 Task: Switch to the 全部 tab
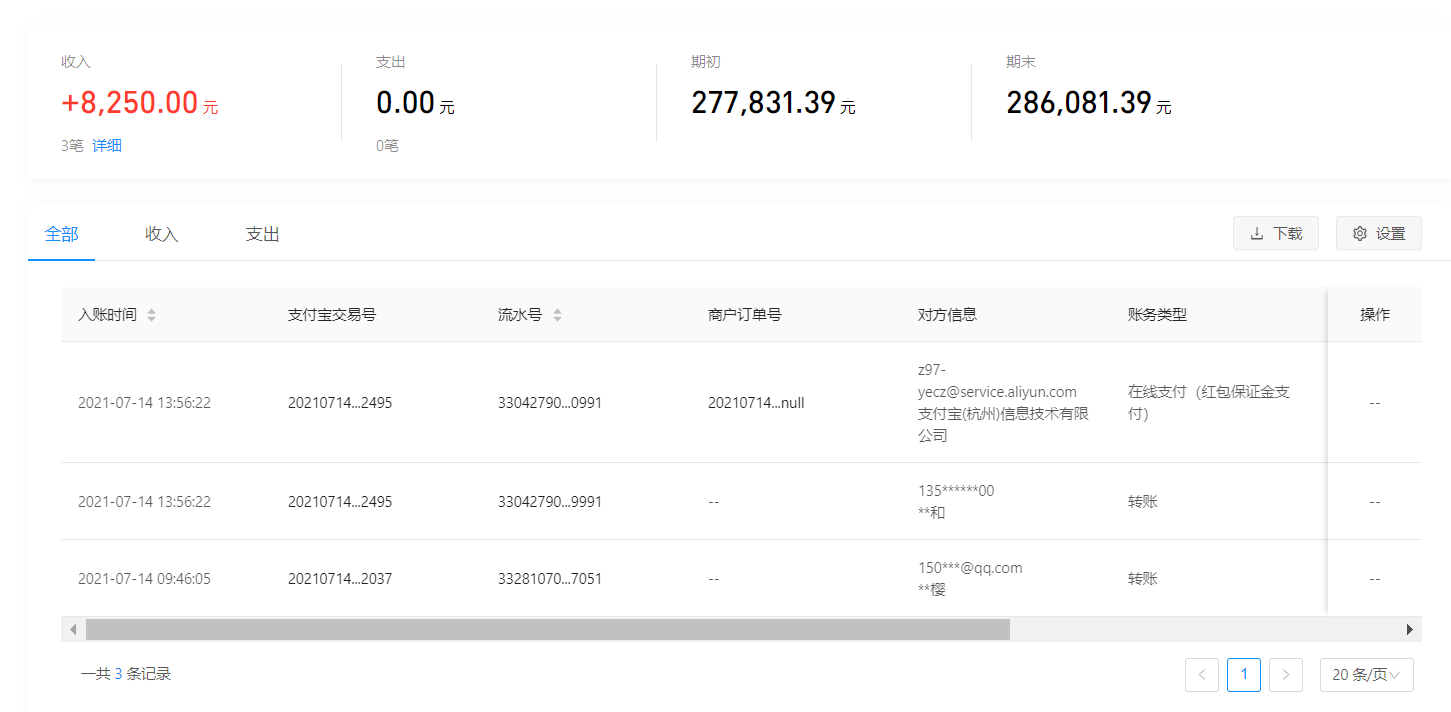click(x=61, y=234)
